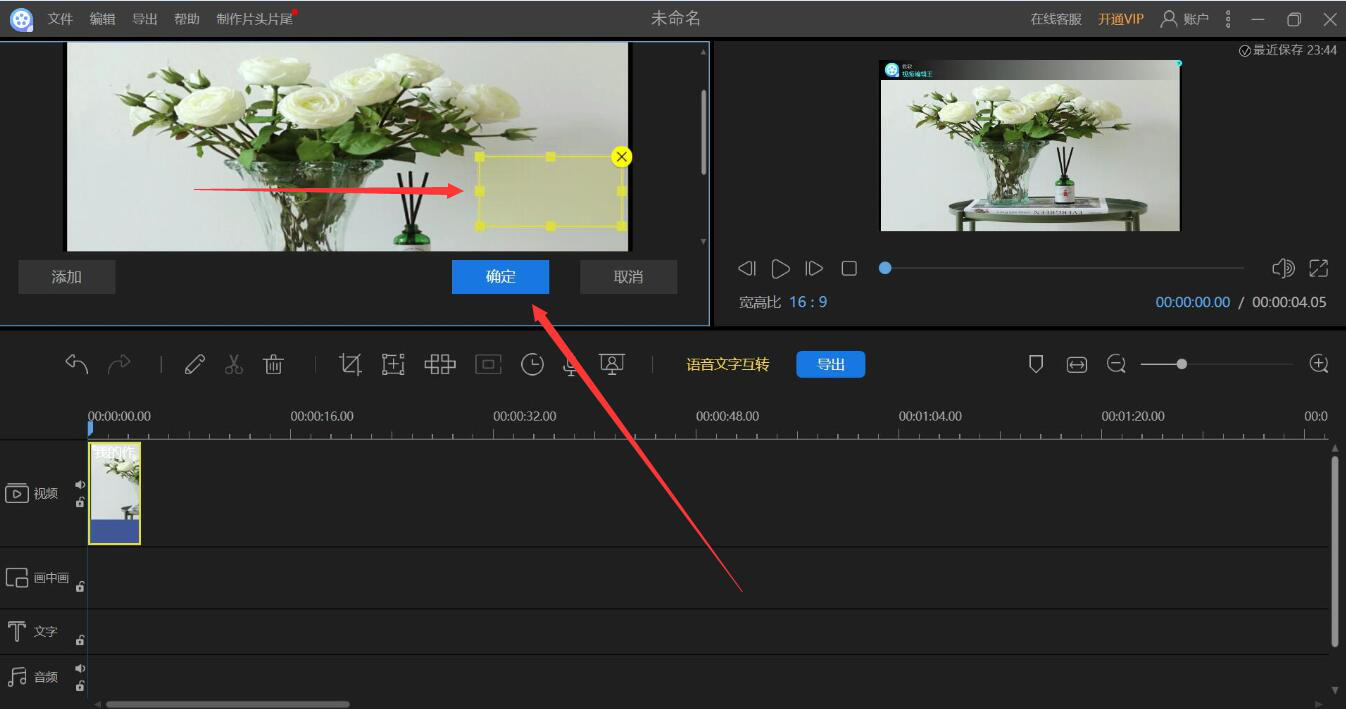Click the preview volume speaker icon
This screenshot has width=1346, height=709.
(x=1283, y=268)
